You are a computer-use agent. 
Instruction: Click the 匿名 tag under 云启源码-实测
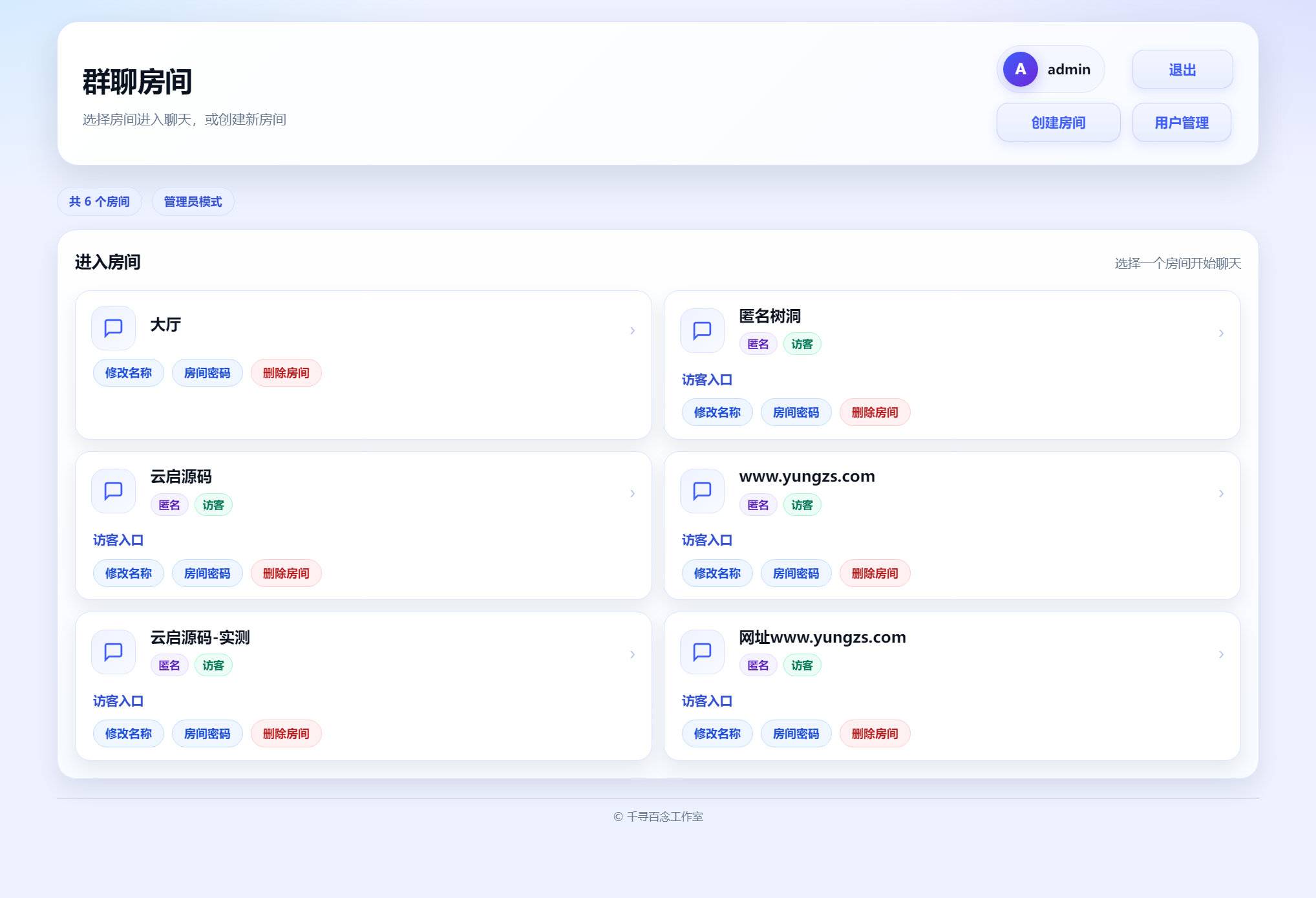pos(169,665)
